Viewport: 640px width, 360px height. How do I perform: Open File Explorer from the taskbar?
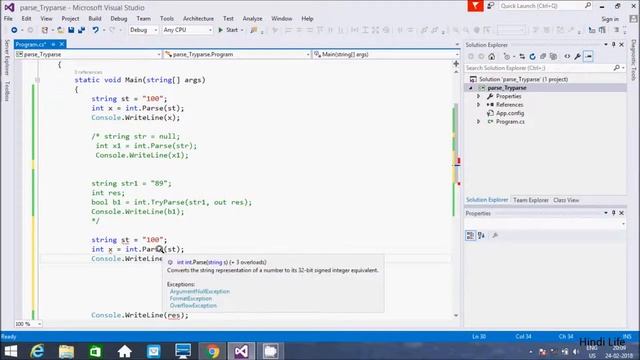[66, 351]
